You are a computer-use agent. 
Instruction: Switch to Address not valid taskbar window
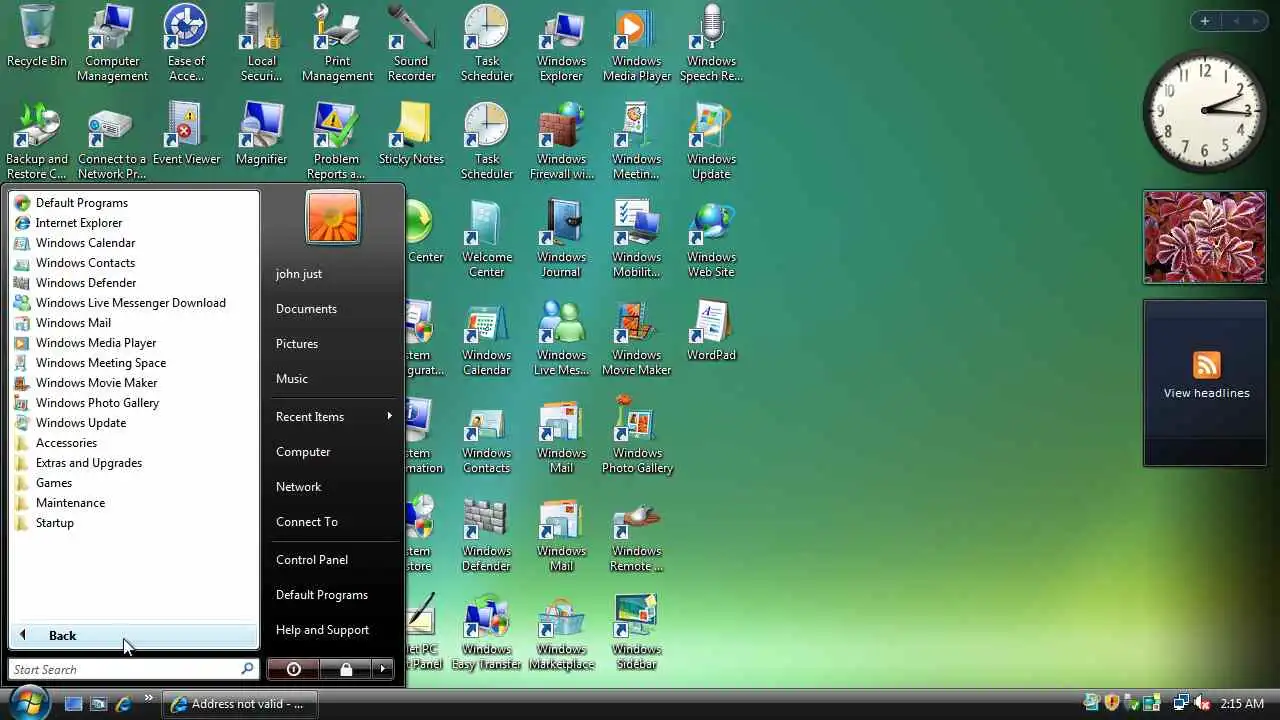coord(239,704)
